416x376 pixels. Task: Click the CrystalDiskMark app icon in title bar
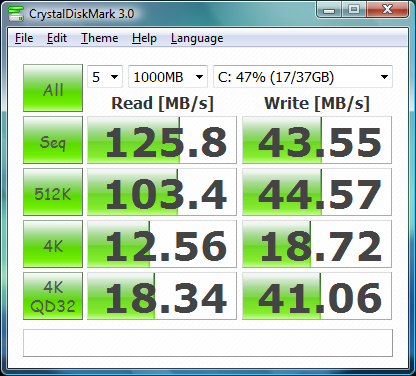[x=16, y=14]
